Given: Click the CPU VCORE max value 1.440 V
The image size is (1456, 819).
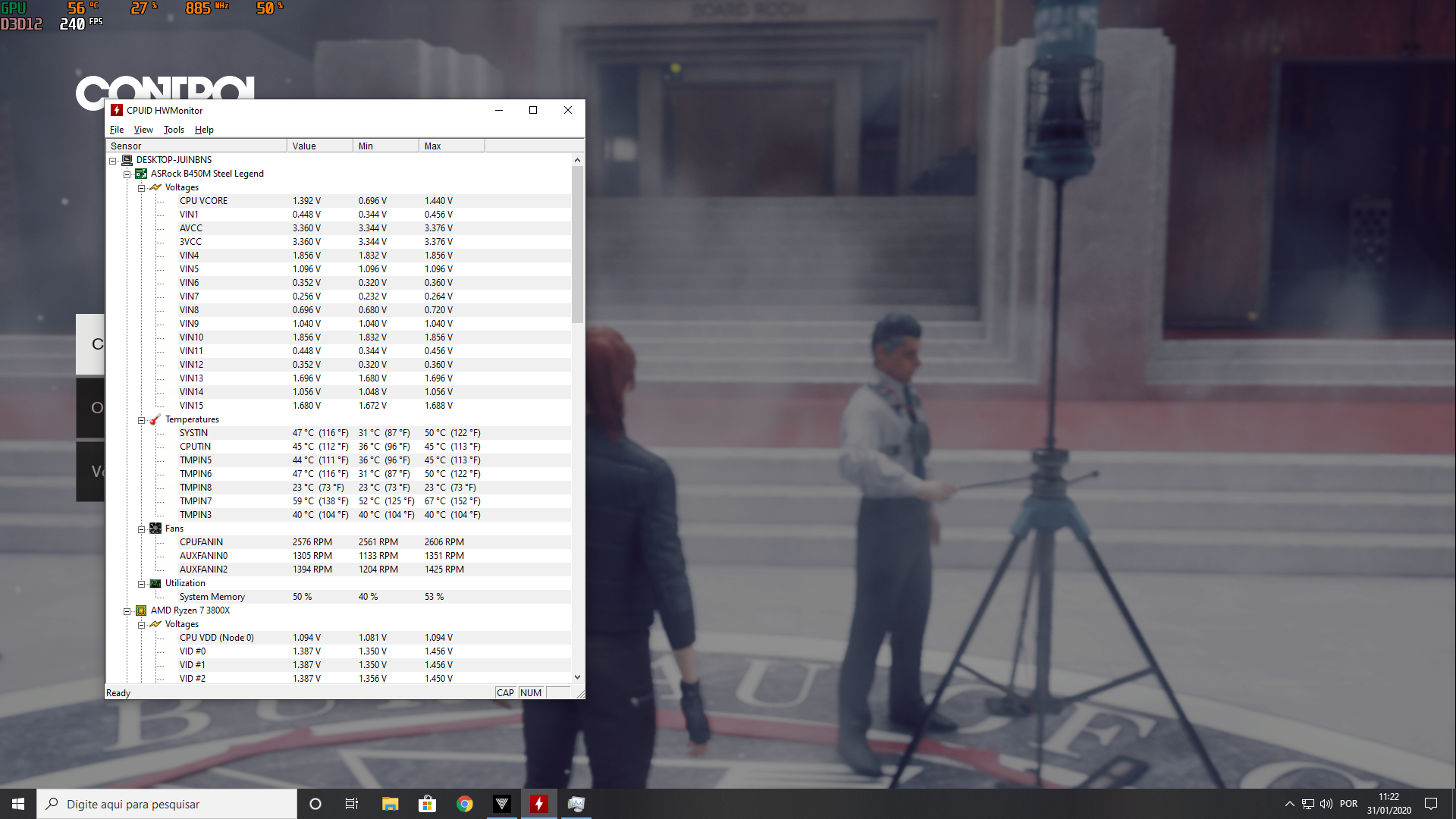Looking at the screenshot, I should [x=438, y=201].
